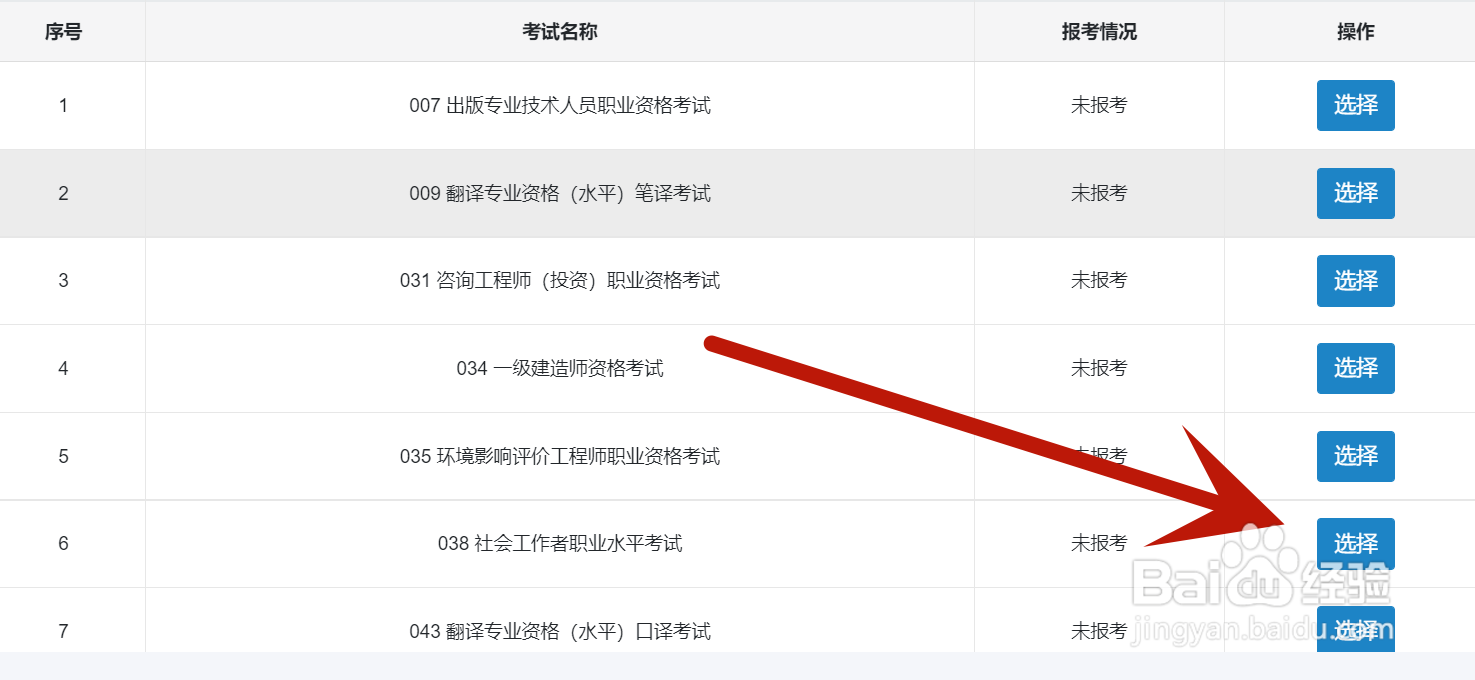Click 未报考 status in the 一级建造师 row

[1099, 369]
